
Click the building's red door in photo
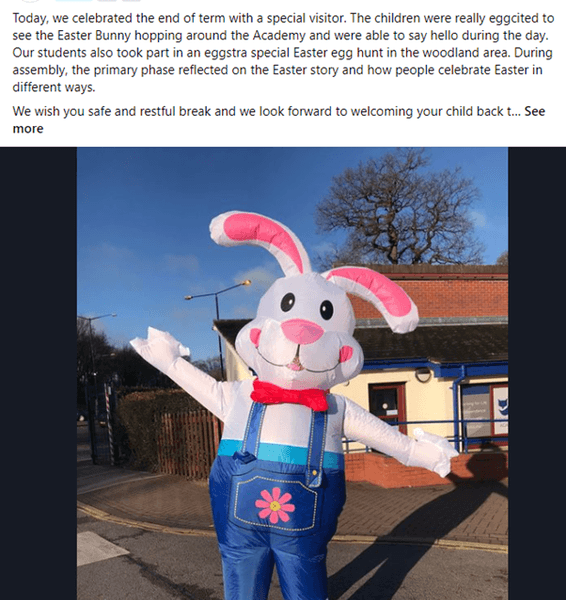pyautogui.click(x=387, y=408)
